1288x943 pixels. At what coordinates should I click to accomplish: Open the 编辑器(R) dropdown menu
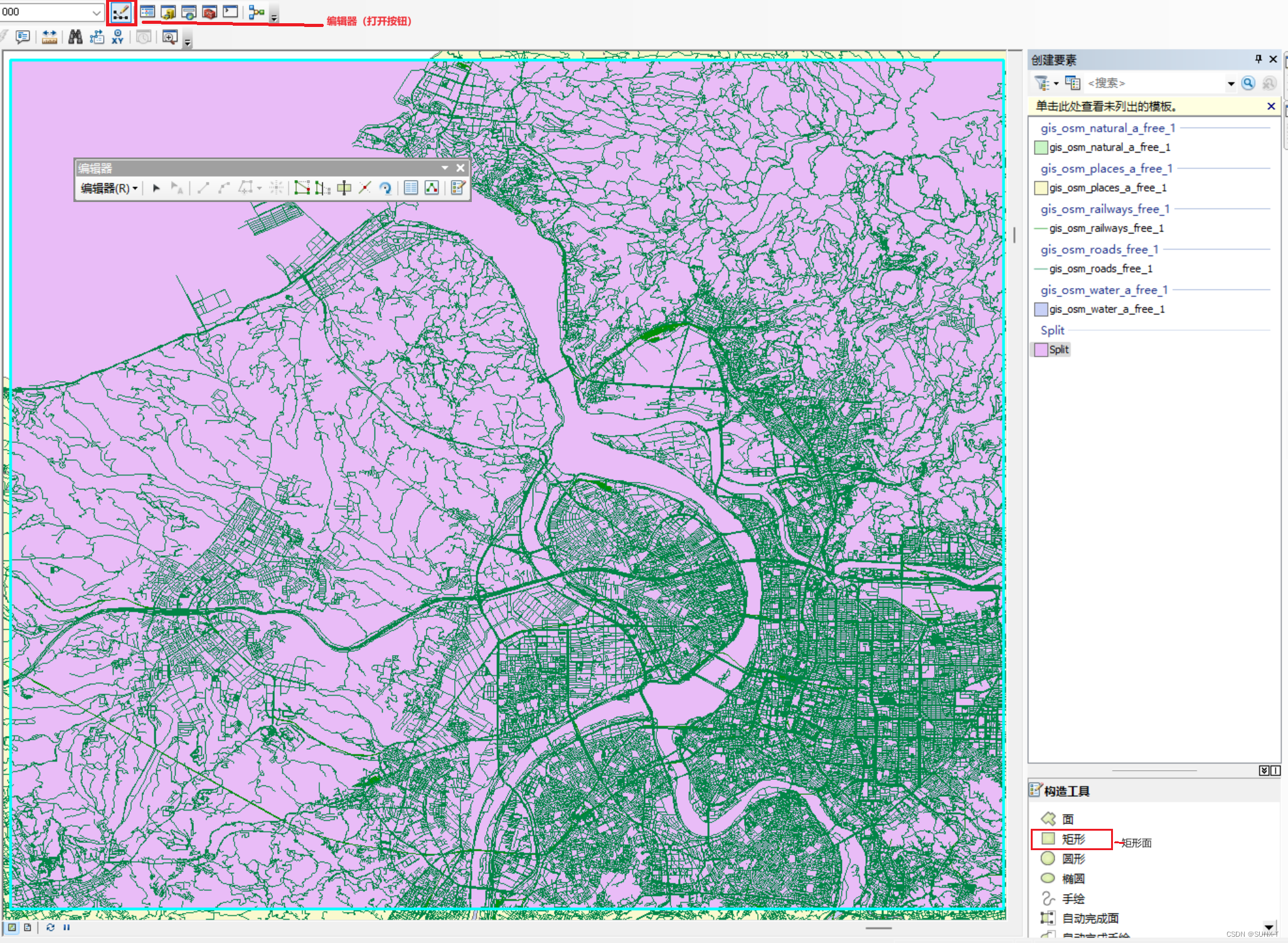(x=109, y=188)
